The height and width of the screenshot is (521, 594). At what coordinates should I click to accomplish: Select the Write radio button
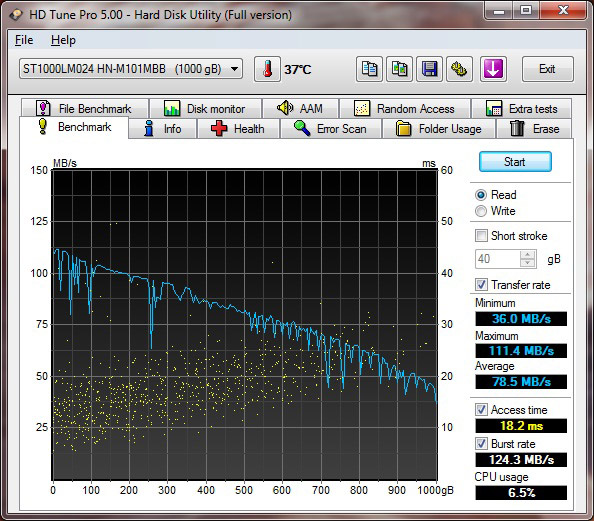point(481,211)
